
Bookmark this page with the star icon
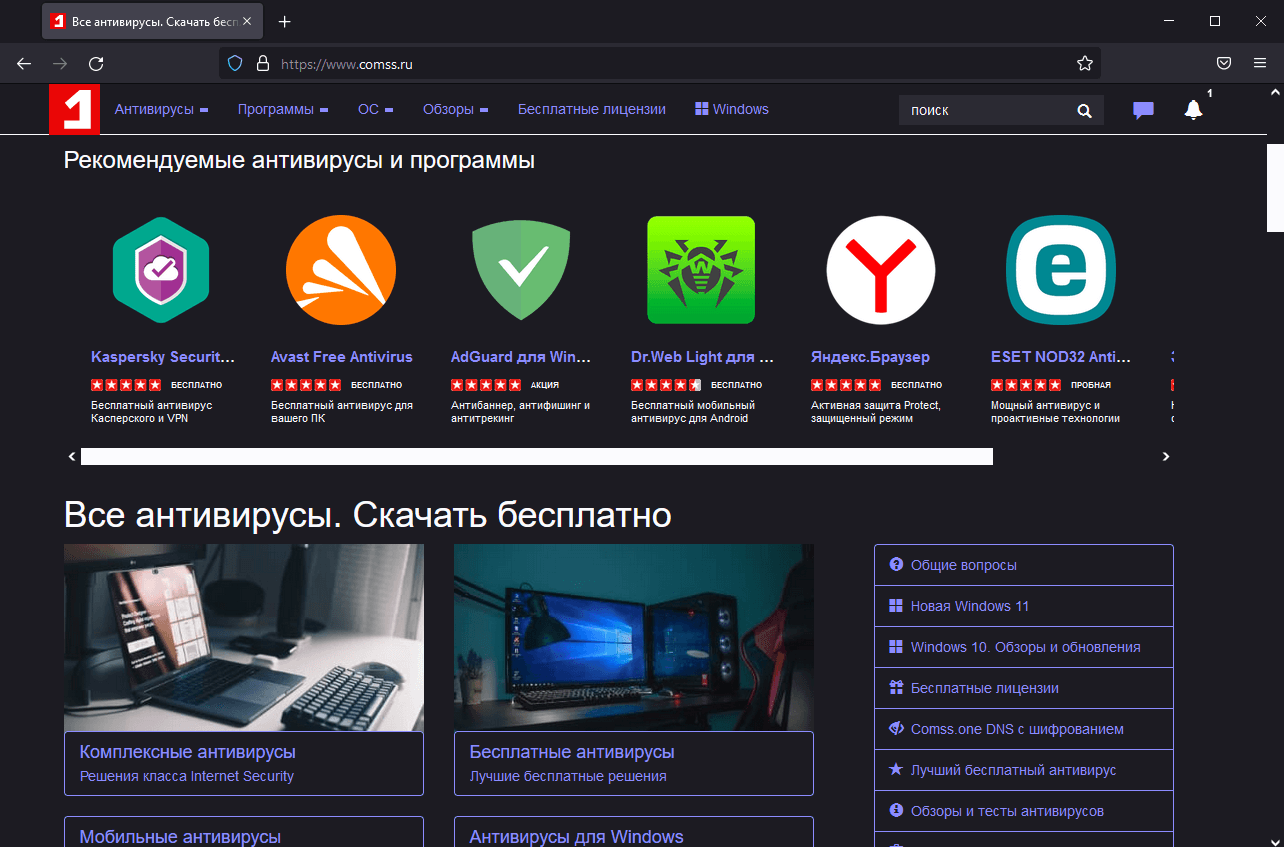pos(1085,64)
